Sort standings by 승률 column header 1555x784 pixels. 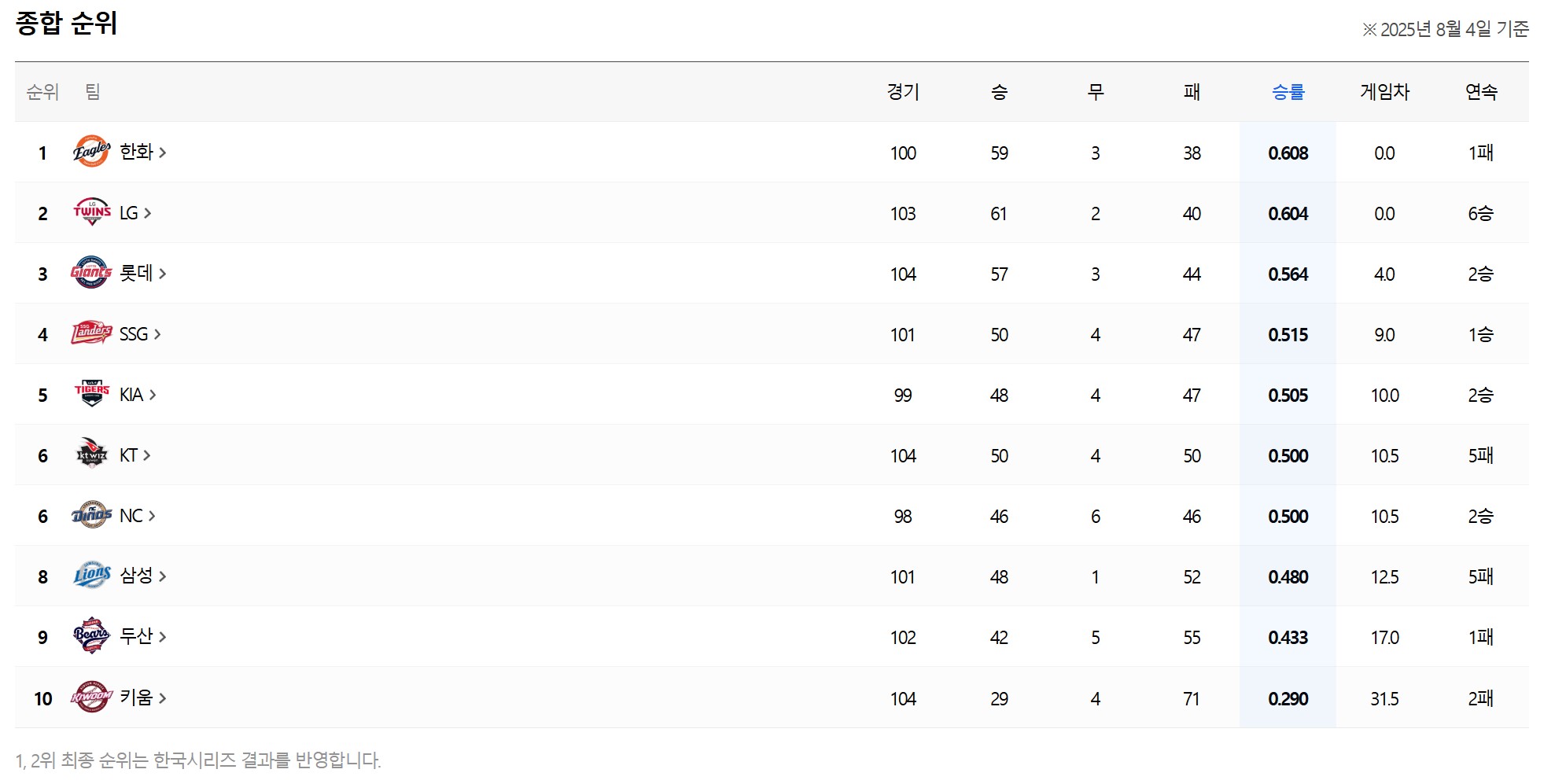(x=1288, y=92)
